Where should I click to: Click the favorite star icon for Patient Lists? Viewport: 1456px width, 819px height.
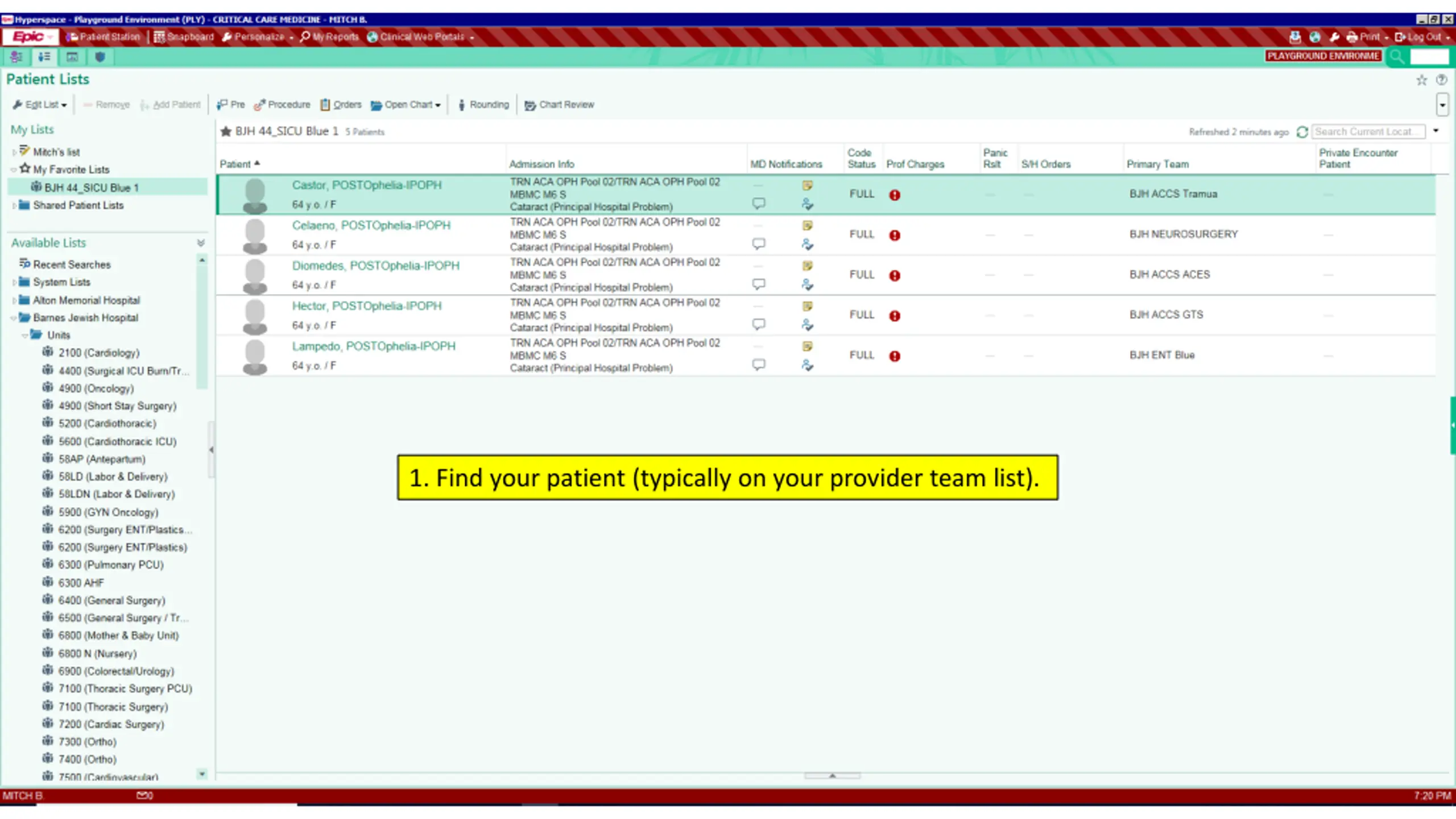coord(1421,80)
